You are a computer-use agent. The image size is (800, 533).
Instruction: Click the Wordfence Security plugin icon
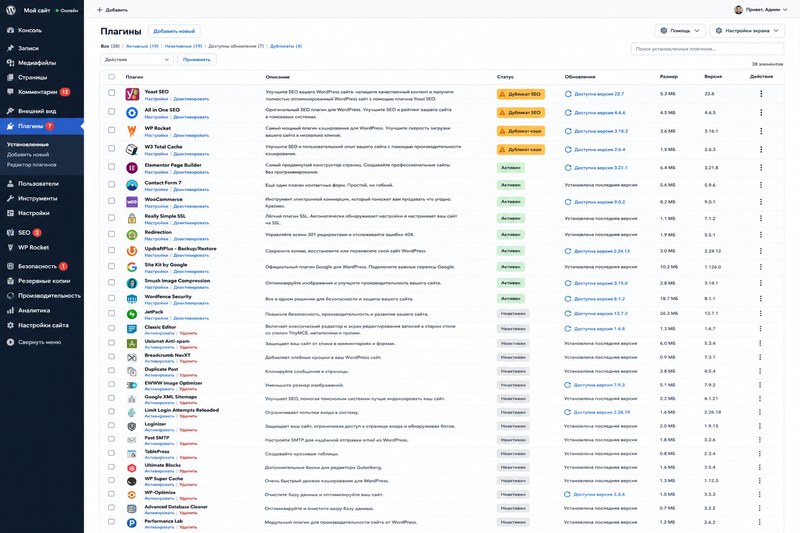tap(132, 299)
